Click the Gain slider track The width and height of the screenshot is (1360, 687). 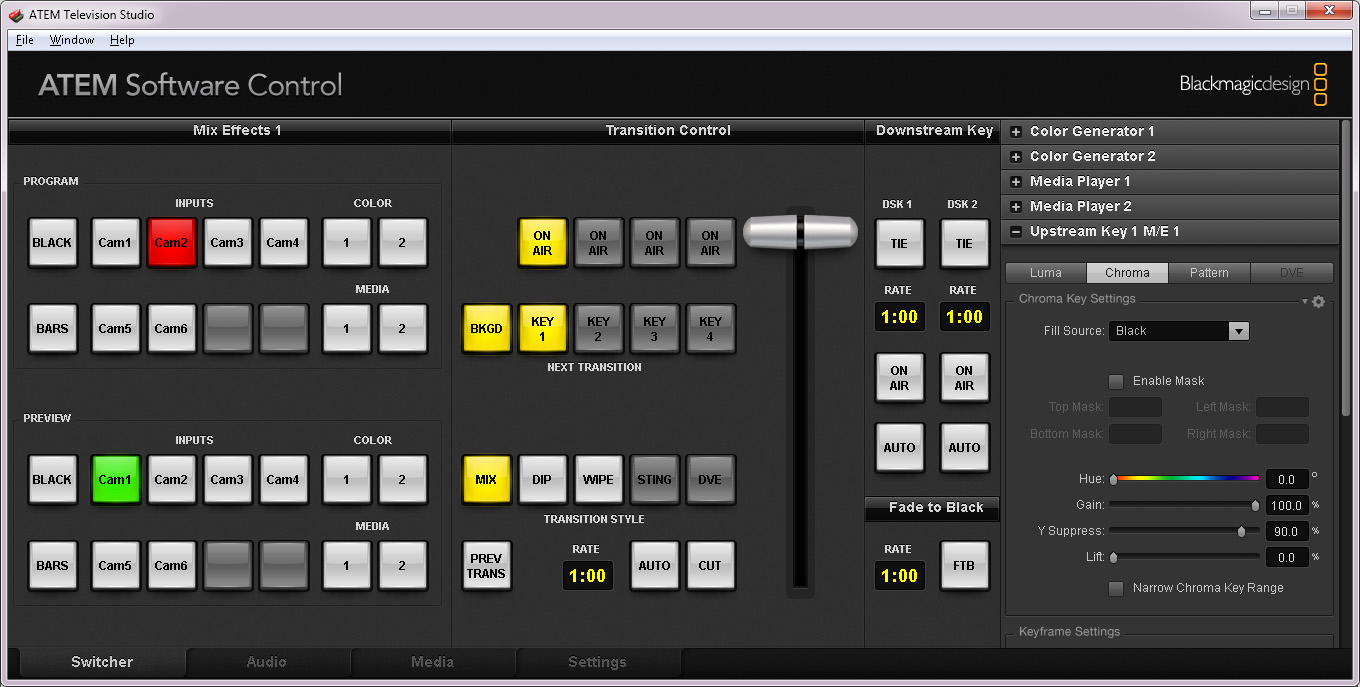1184,505
